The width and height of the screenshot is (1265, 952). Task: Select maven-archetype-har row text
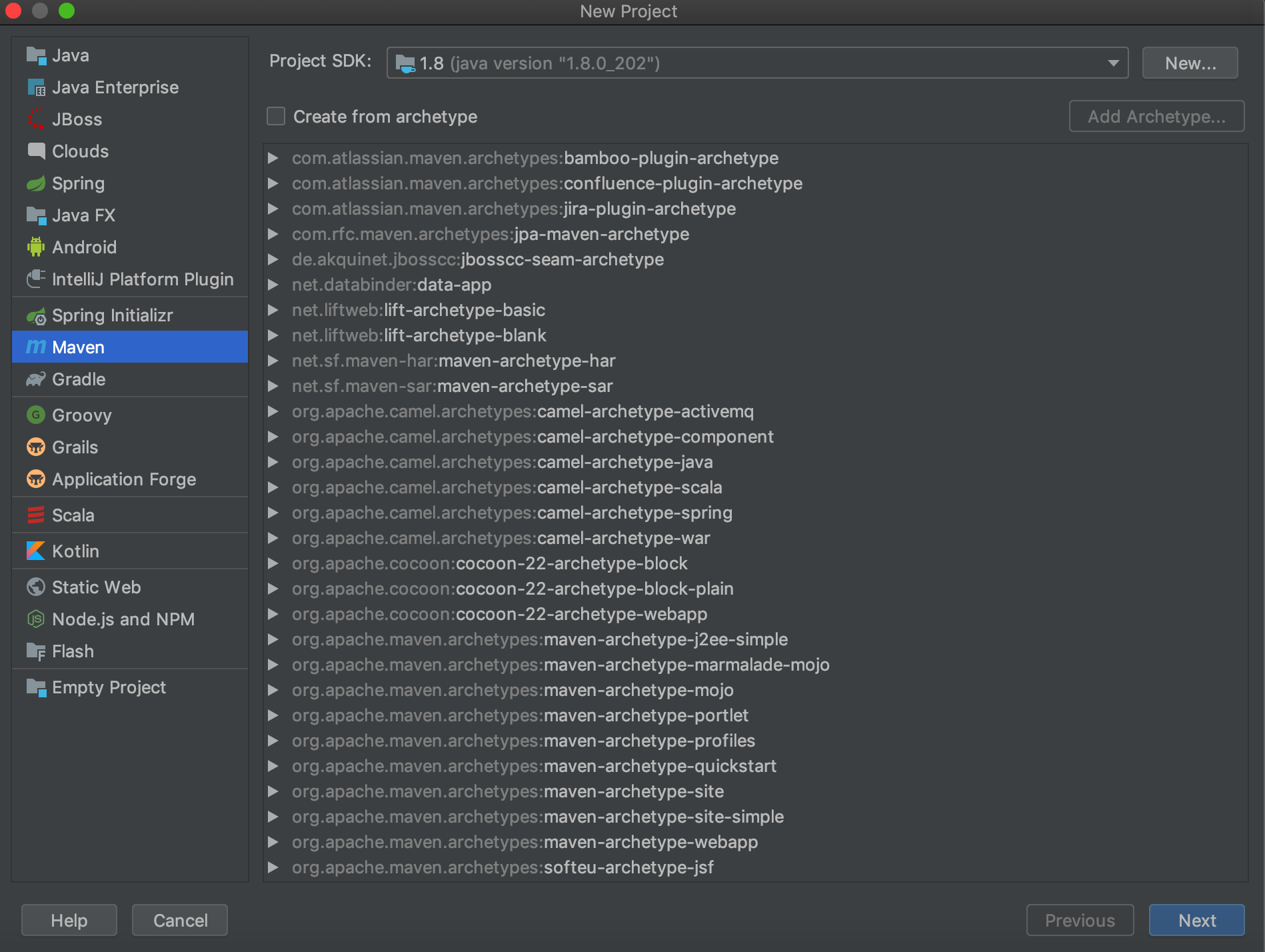click(454, 361)
